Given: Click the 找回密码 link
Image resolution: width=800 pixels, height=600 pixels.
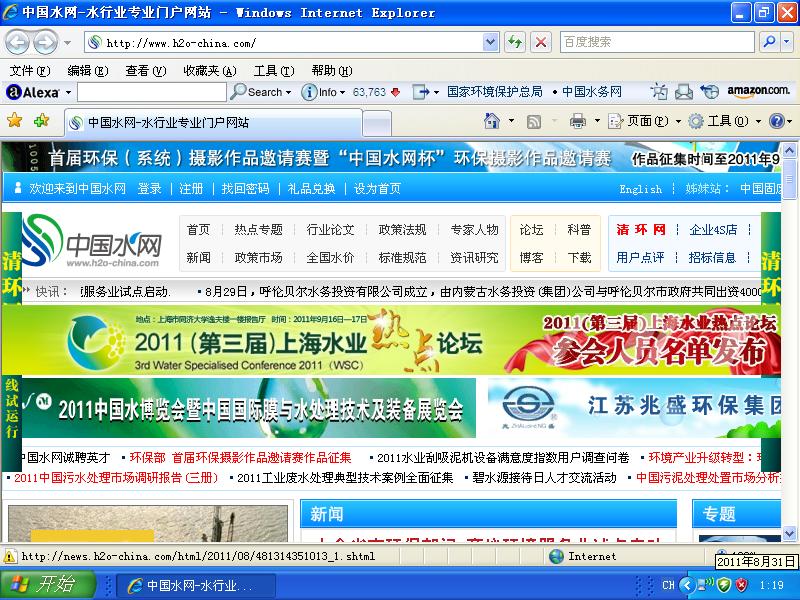Looking at the screenshot, I should [245, 189].
